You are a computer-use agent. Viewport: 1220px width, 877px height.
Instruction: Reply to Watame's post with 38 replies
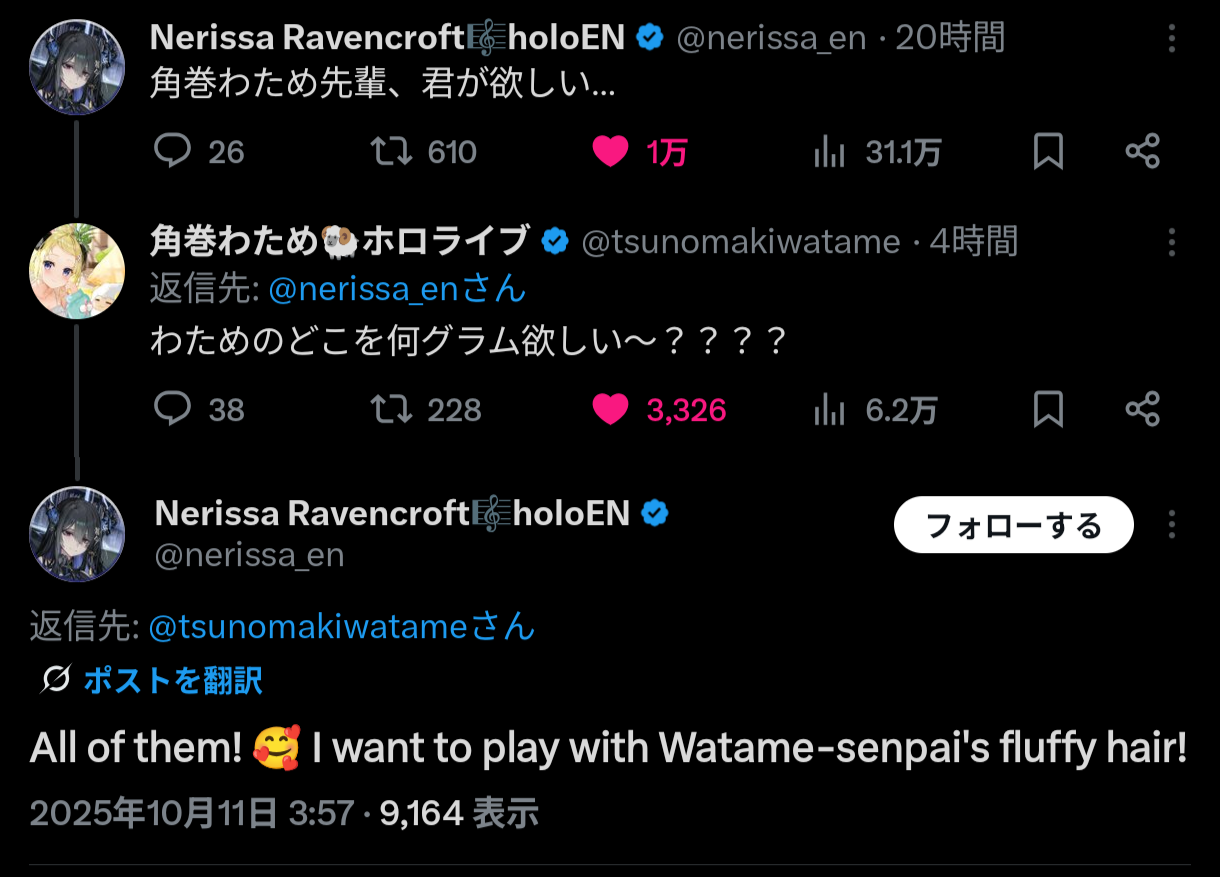pos(173,409)
